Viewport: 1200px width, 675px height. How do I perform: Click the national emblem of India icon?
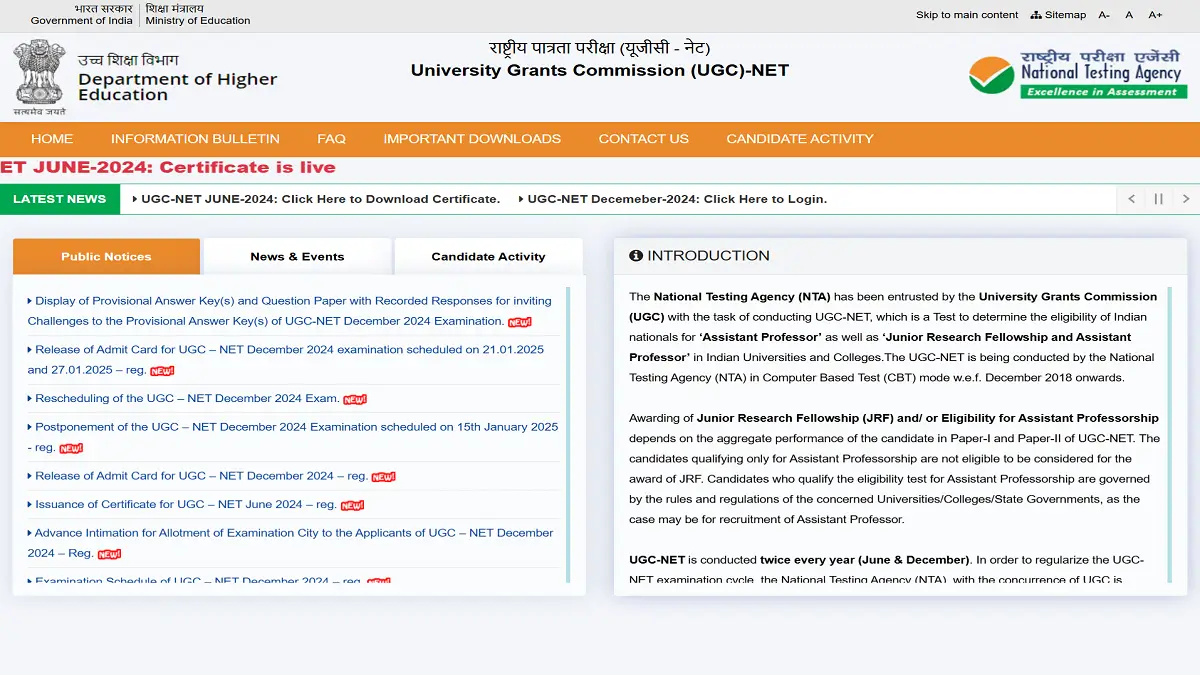coord(38,76)
